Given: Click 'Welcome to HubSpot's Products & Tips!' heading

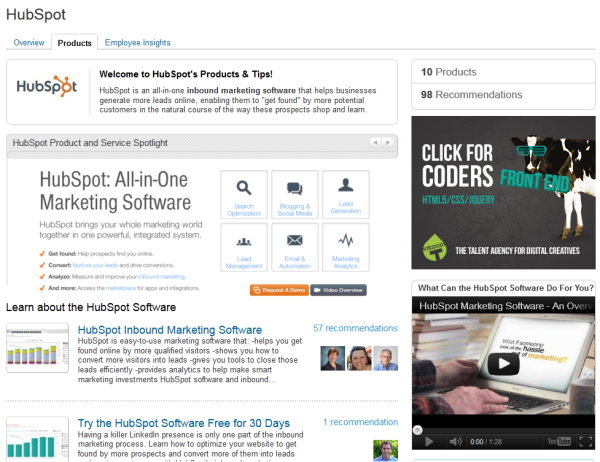Looking at the screenshot, I should tap(186, 74).
